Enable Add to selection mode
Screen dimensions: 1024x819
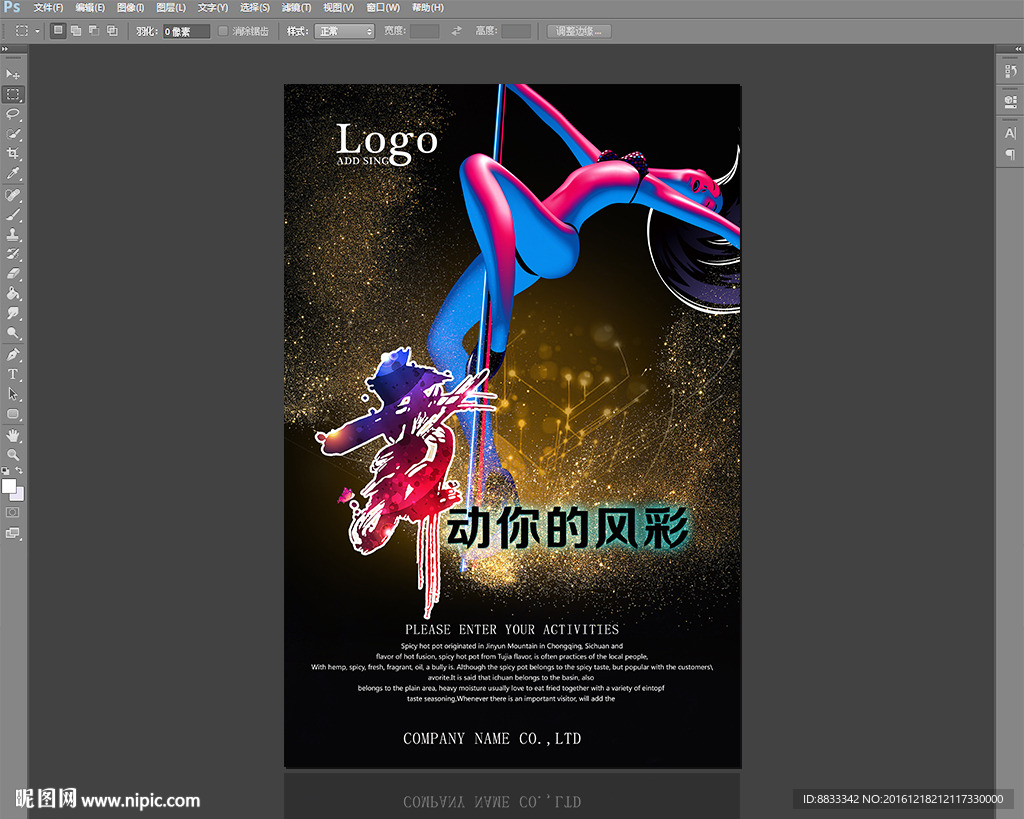click(x=76, y=31)
